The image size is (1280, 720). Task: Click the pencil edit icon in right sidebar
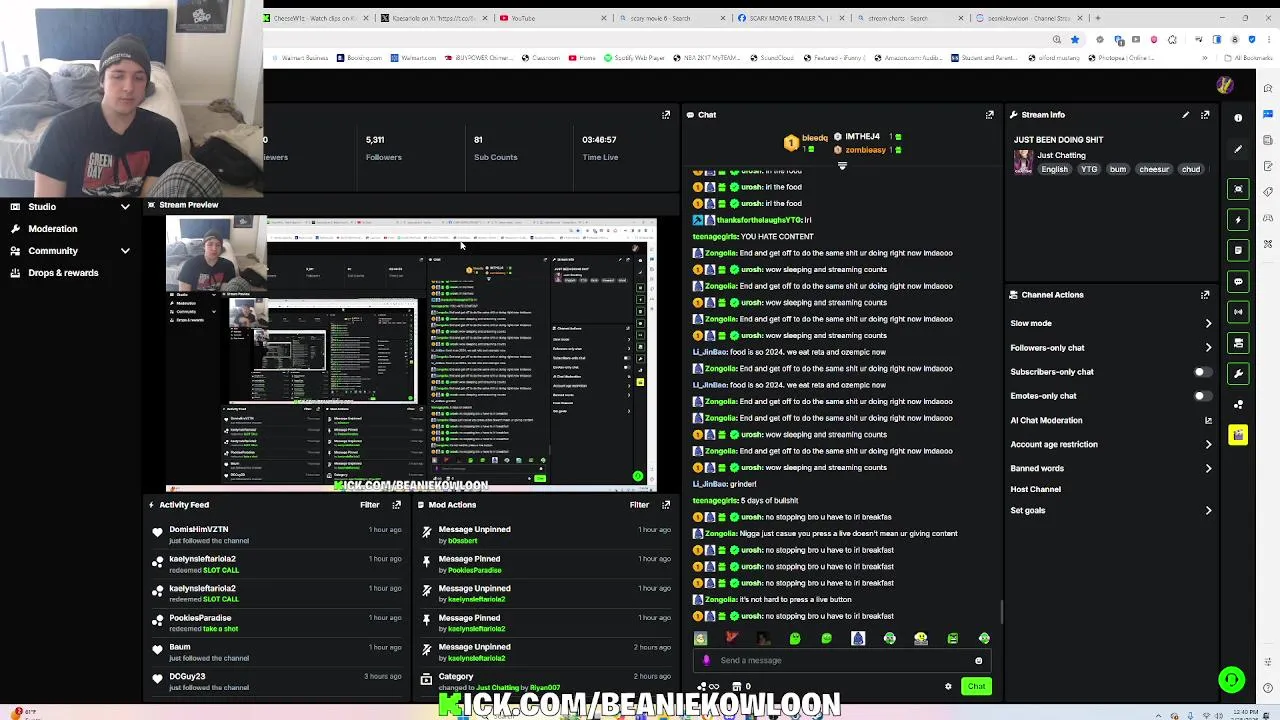(x=1238, y=149)
